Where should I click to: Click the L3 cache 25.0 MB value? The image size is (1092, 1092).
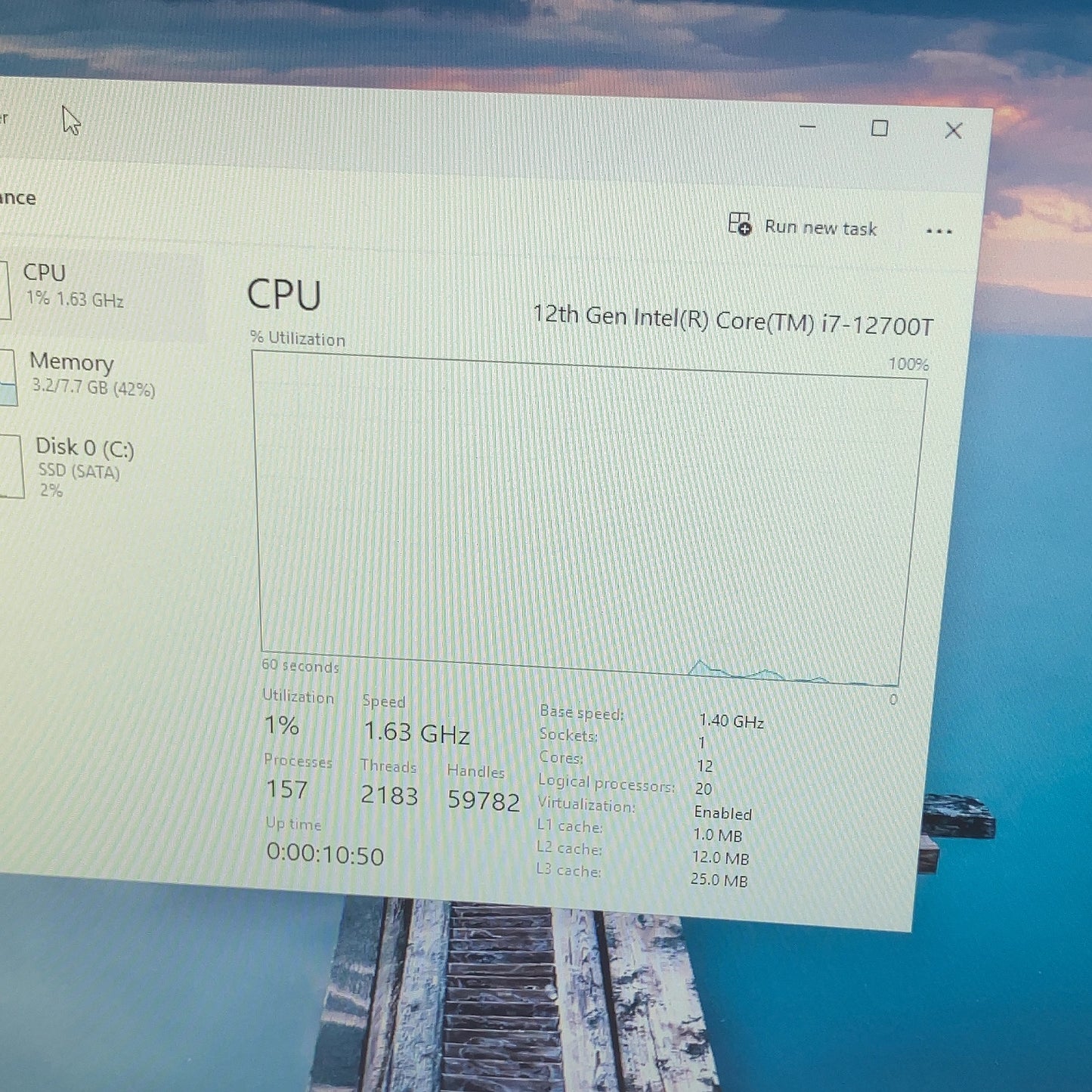pyautogui.click(x=719, y=880)
